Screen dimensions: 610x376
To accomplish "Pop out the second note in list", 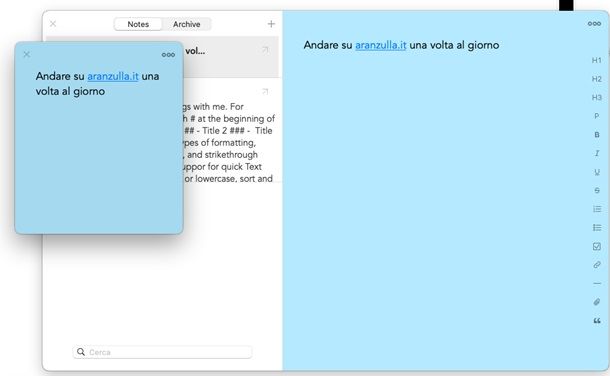I will click(x=265, y=91).
